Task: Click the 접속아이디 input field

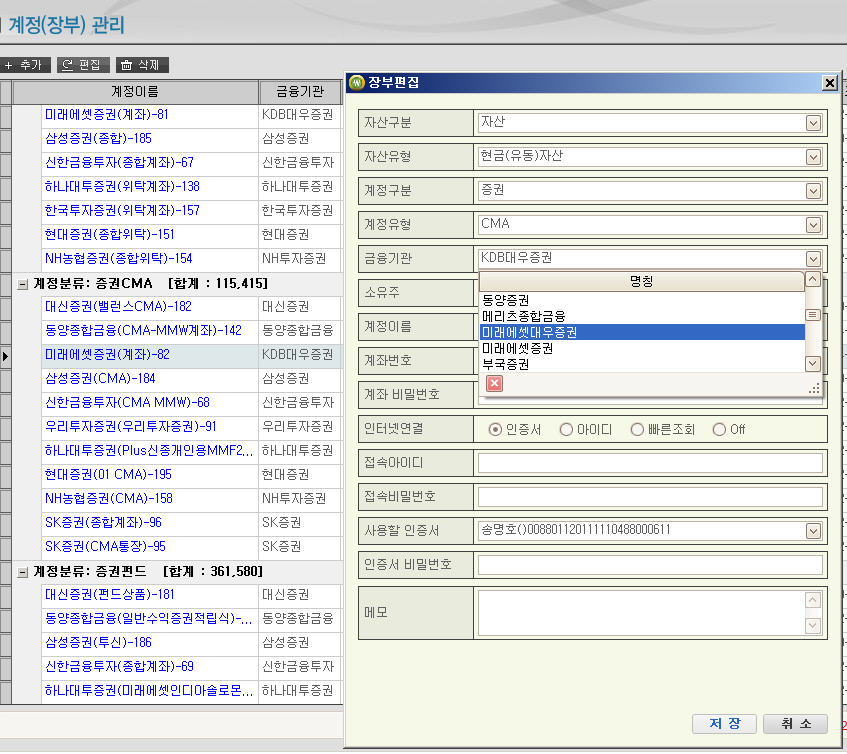Action: coord(650,463)
